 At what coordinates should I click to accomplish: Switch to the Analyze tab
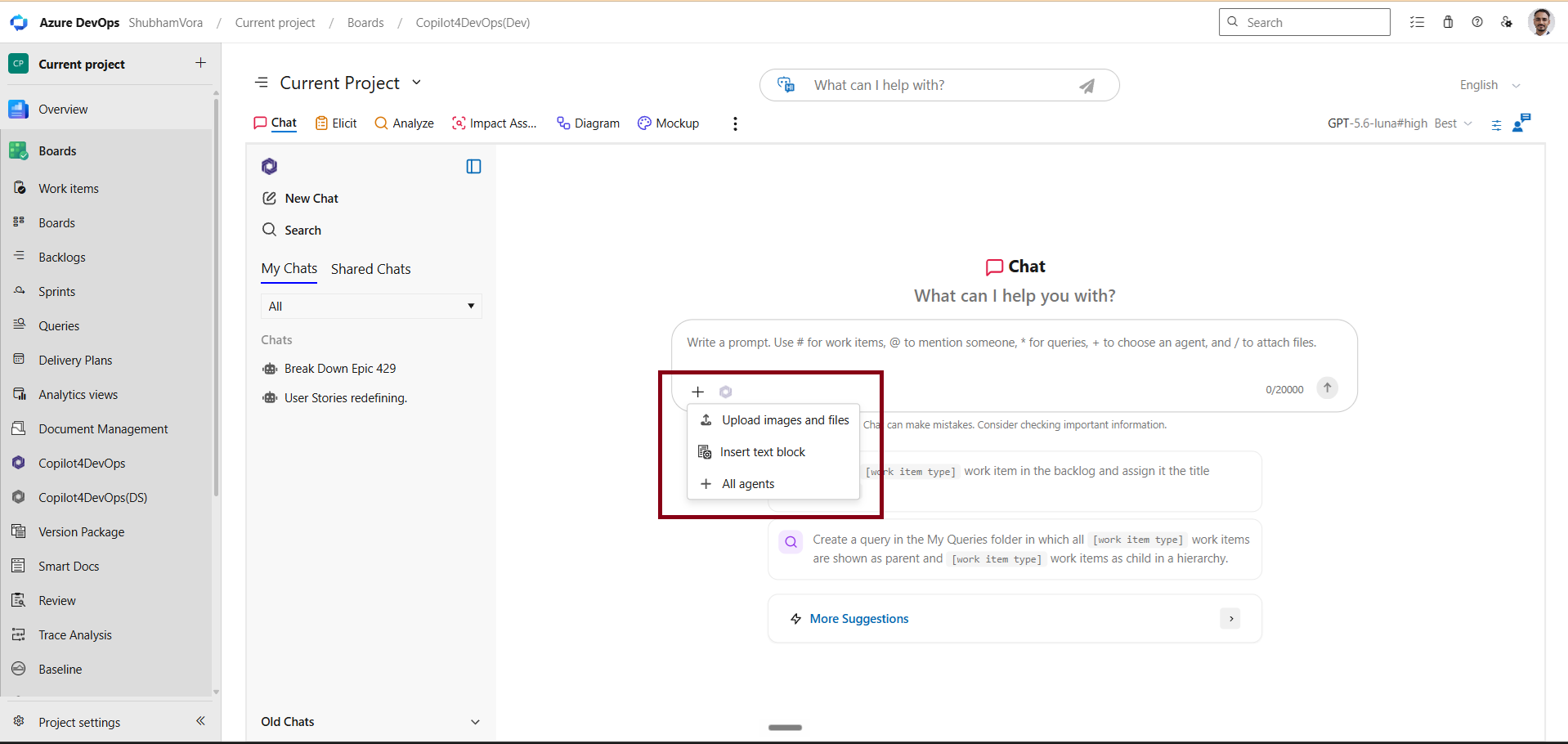pos(404,123)
